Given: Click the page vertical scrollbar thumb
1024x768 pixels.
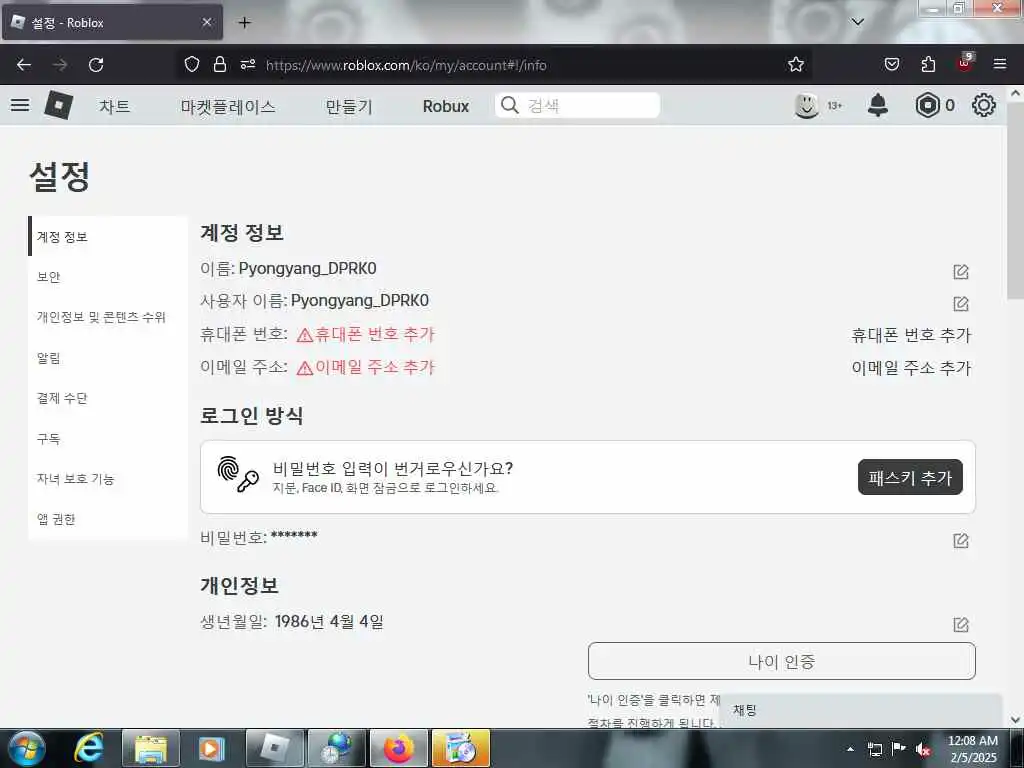Looking at the screenshot, I should (x=1016, y=200).
